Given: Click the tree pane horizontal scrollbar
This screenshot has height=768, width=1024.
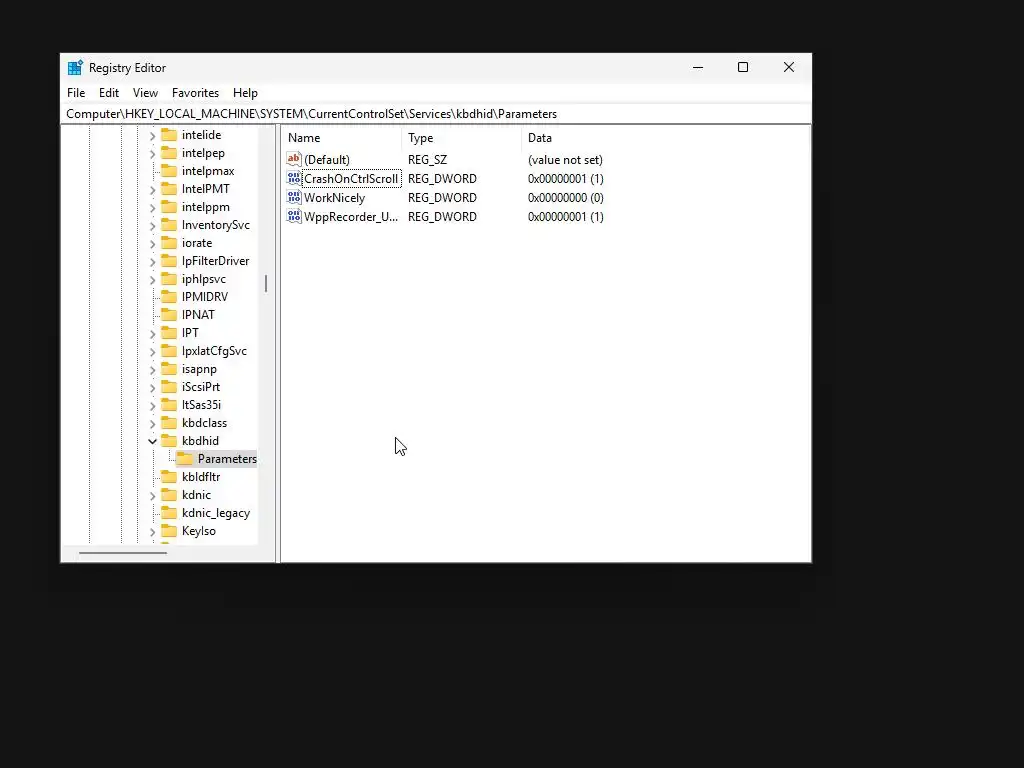Looking at the screenshot, I should coord(123,552).
